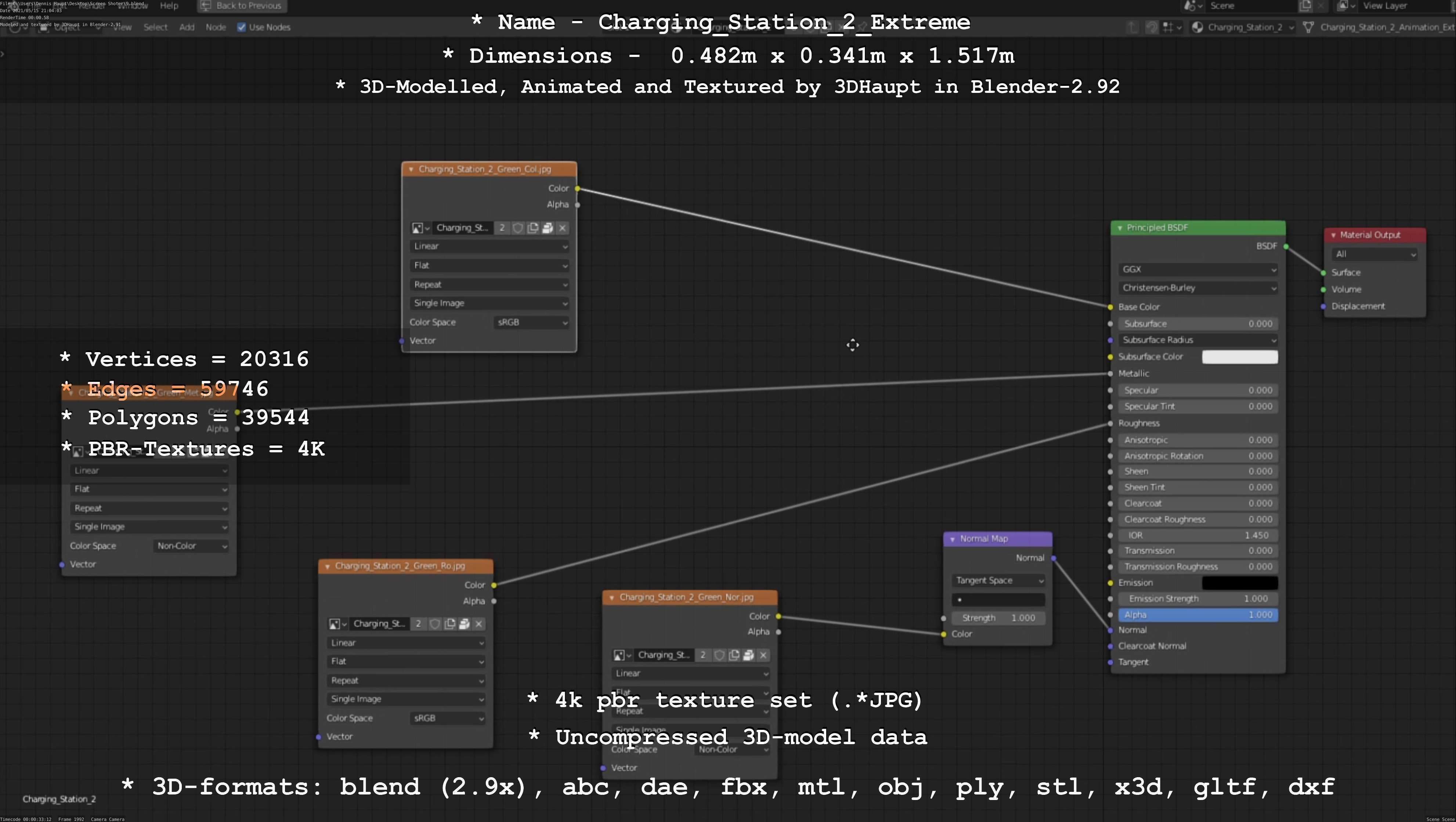Open the Add menu in node editor

click(187, 27)
